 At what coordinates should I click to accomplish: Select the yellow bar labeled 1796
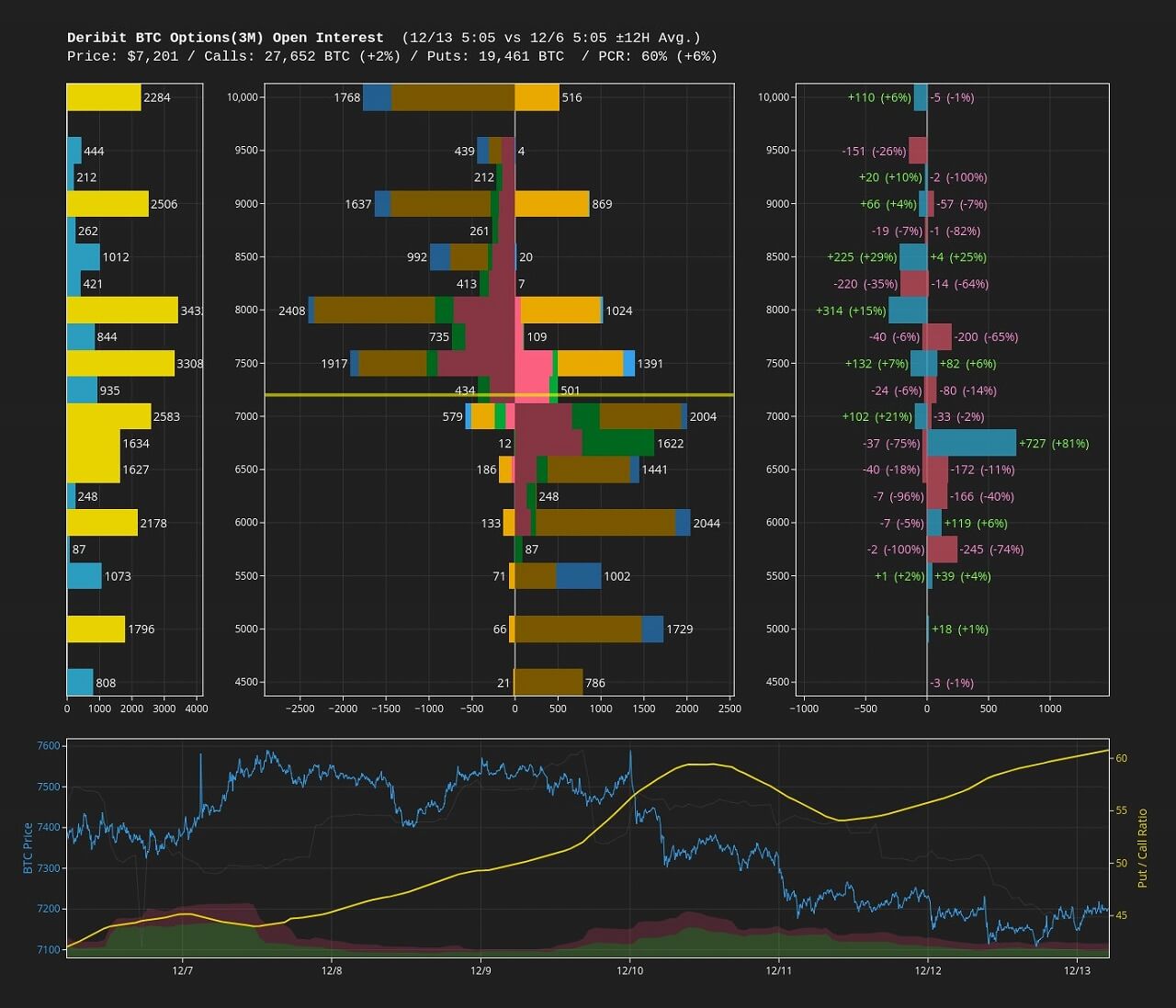[x=96, y=629]
